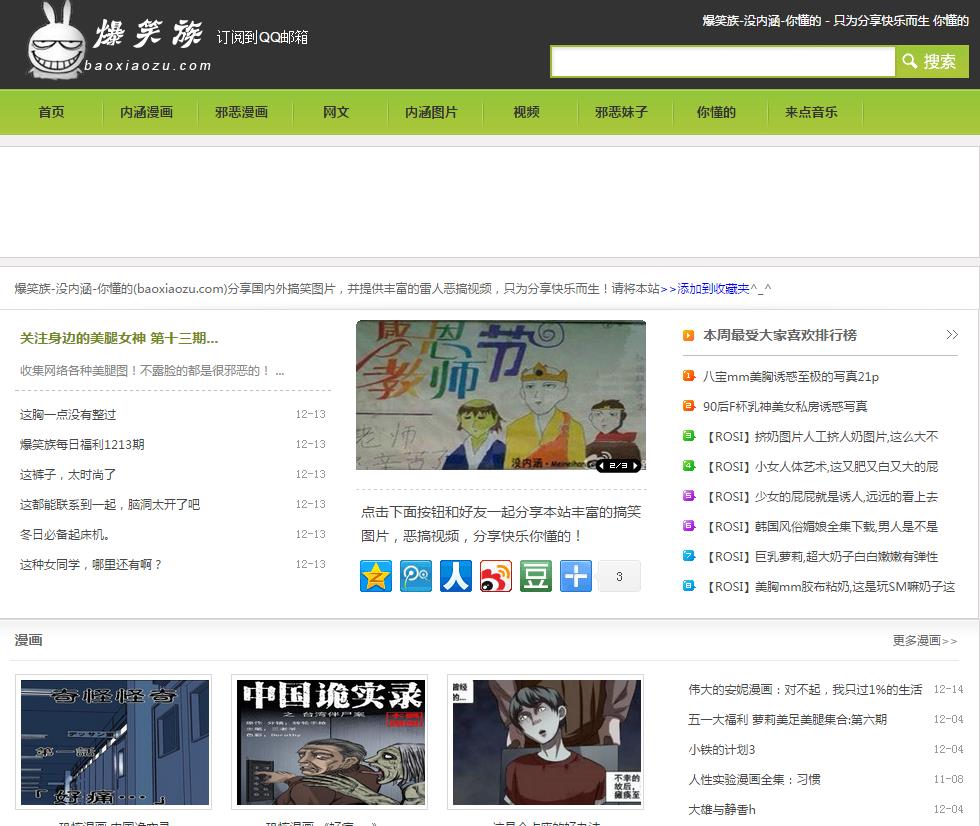
Task: Open the 奇怪怪奇 comic thumbnail
Action: pyautogui.click(x=114, y=742)
